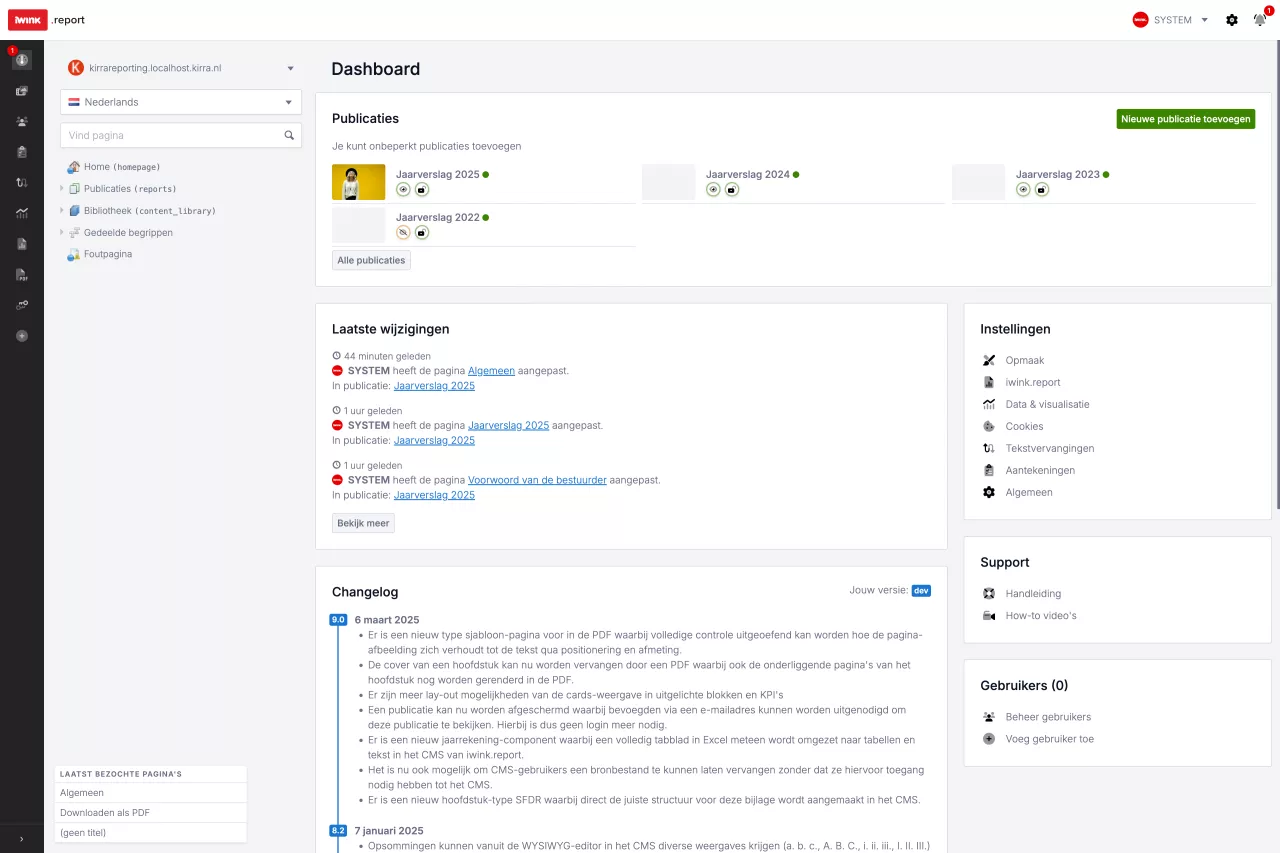
Task: Open the line chart icon in sidebar
Action: click(x=22, y=213)
